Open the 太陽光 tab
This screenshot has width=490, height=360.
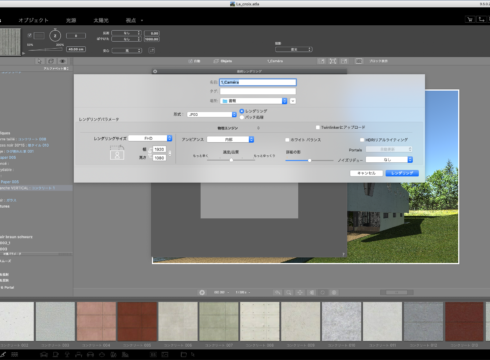click(x=101, y=20)
